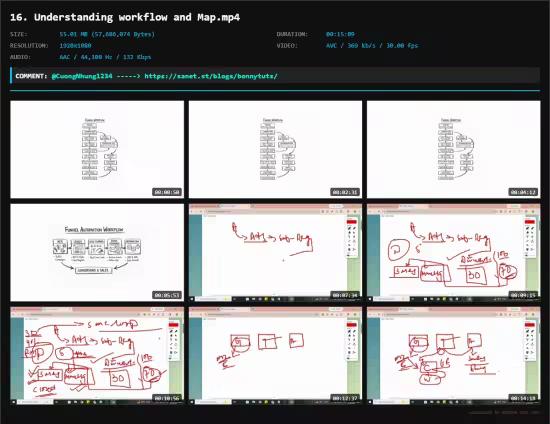Image resolution: width=550 pixels, height=424 pixels.
Task: Open the Funnel Automation Workflow thumbnail at 00:05:53
Action: [x=97, y=253]
